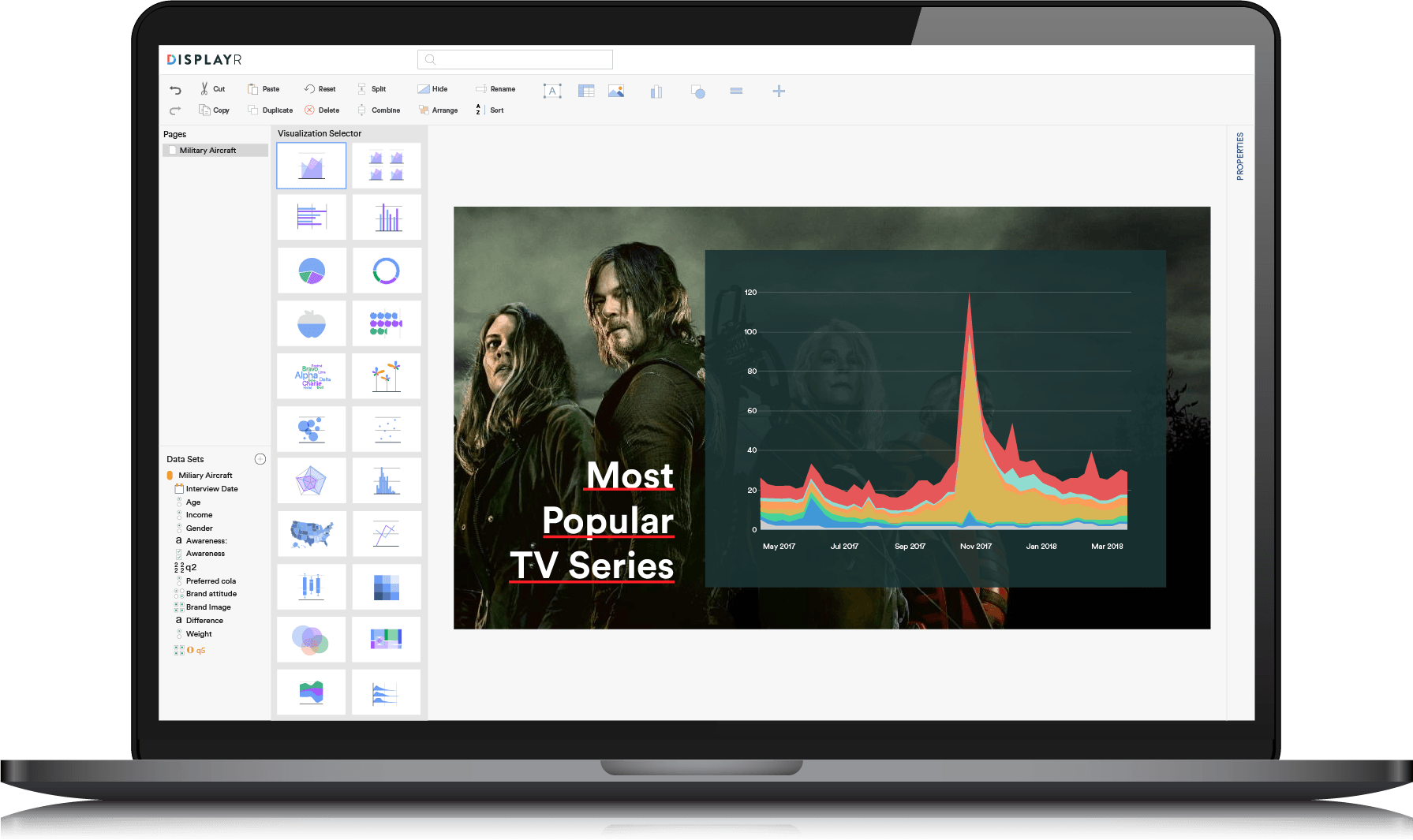Image resolution: width=1413 pixels, height=840 pixels.
Task: Click the Redo arrow icon
Action: (175, 110)
